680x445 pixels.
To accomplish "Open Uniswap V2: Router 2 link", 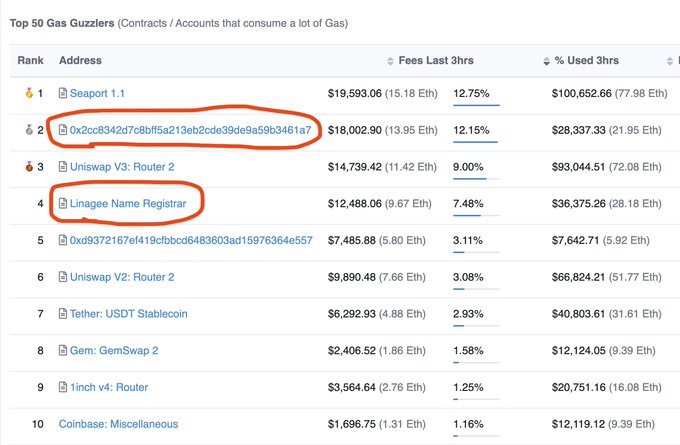I will [x=122, y=277].
